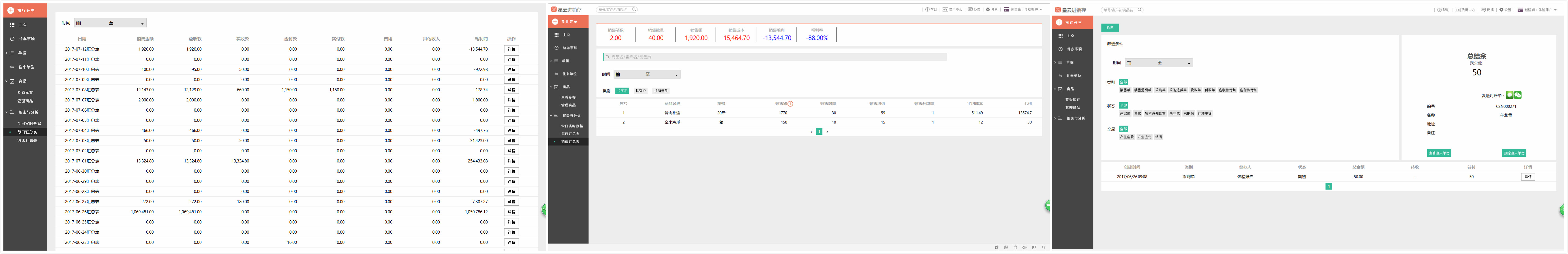Open 销售汇总表 in the leftmost sidebar
Viewport: 1568px width, 254px height.
pos(27,140)
